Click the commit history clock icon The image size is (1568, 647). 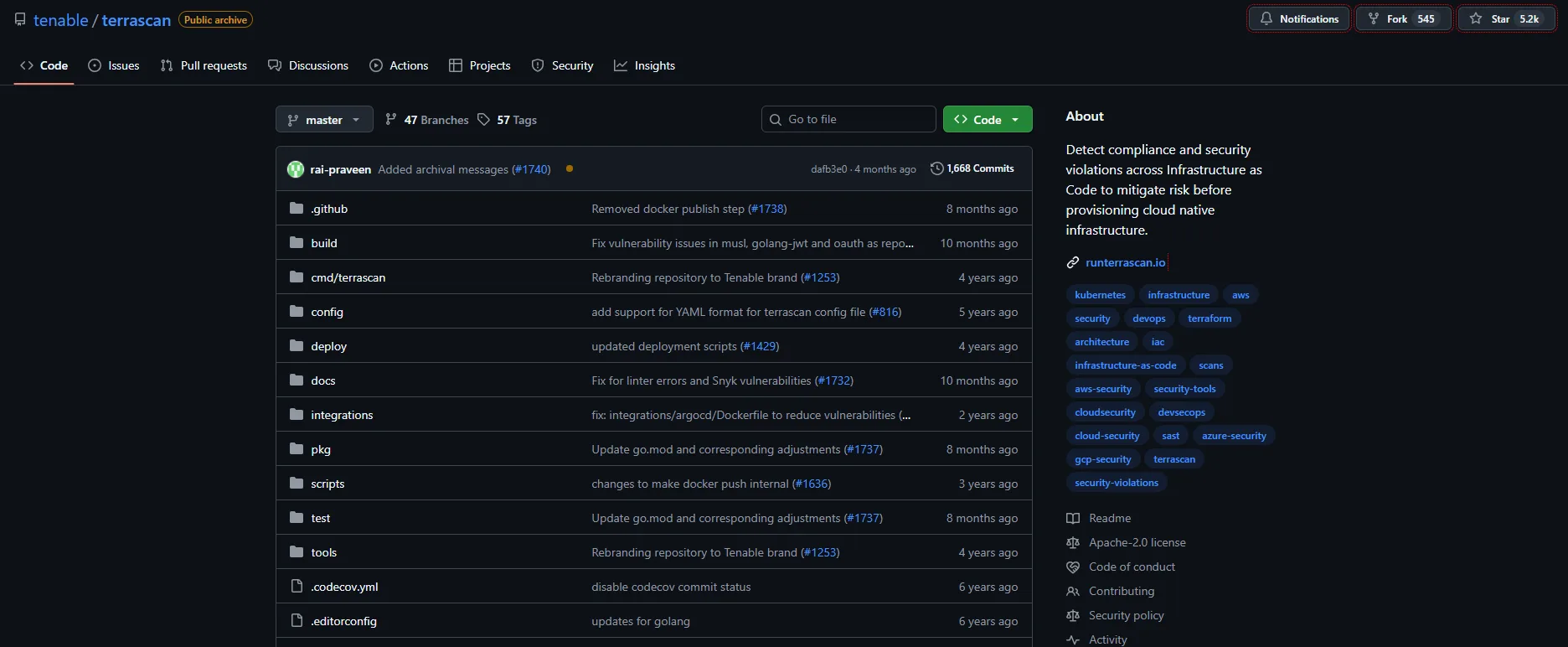coord(936,168)
